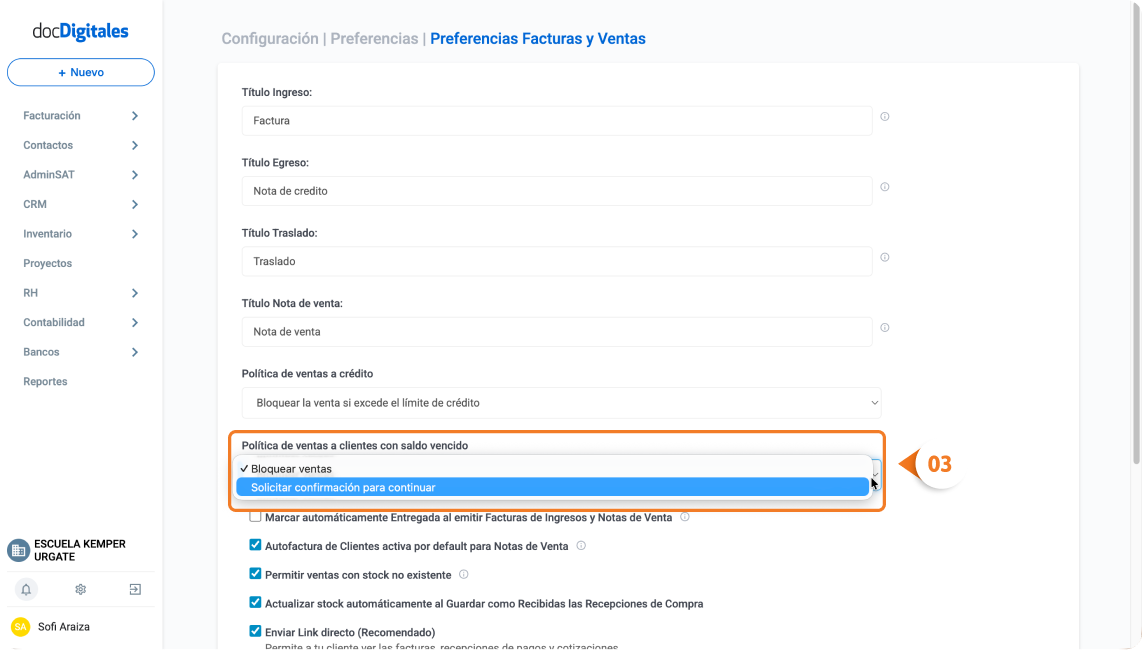Select Solicitar confirmación para continuar option
Viewport: 1142px width, 650px height.
click(552, 488)
